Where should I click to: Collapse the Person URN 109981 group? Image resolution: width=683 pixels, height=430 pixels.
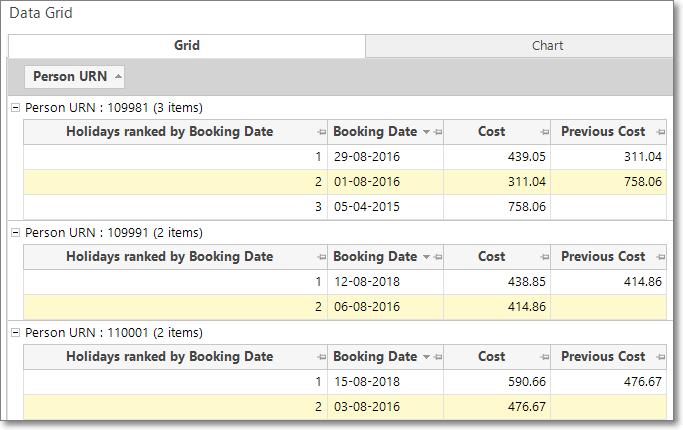[x=15, y=107]
